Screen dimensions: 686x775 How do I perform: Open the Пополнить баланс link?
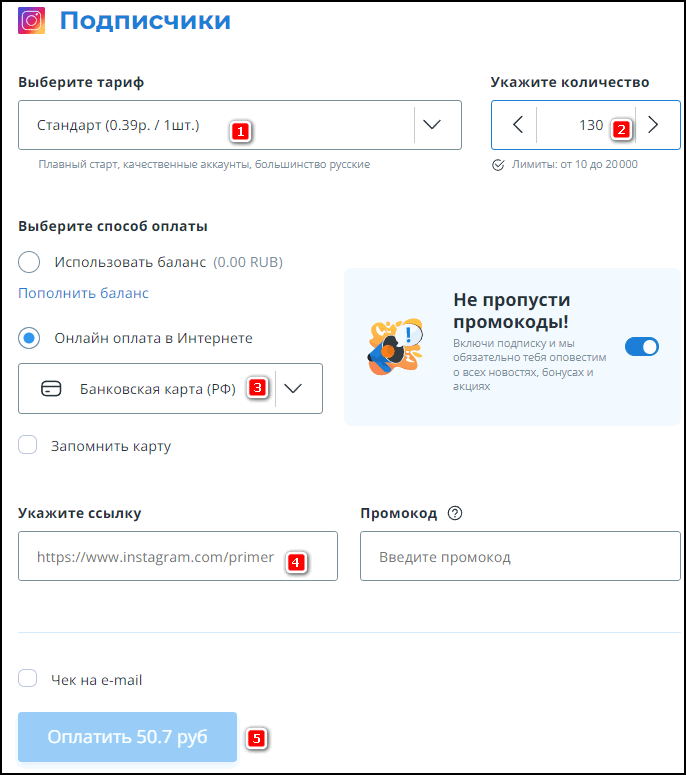point(84,293)
